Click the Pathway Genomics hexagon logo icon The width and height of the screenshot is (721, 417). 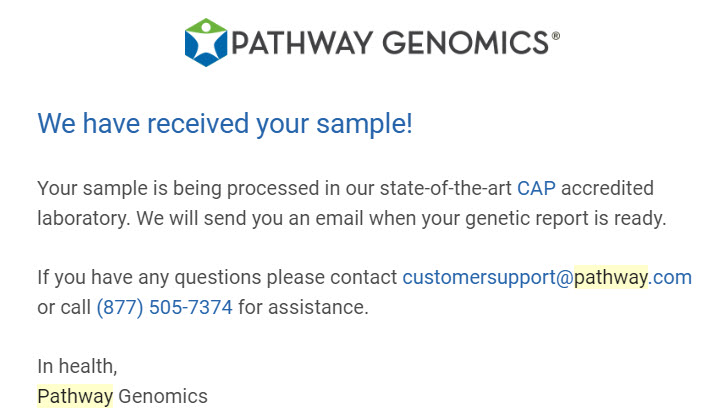[206, 42]
